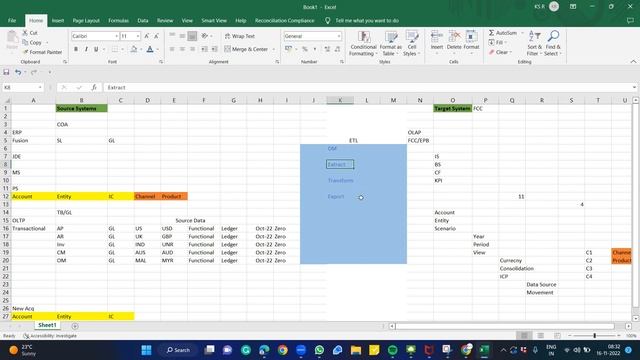Increase font size with larger A icon
This screenshot has height=360, width=640.
click(x=147, y=36)
